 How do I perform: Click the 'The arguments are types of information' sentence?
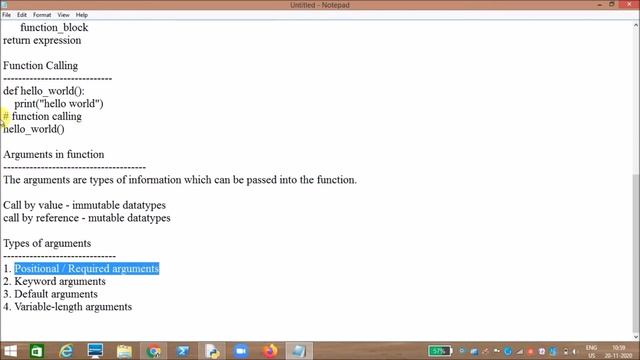180,180
